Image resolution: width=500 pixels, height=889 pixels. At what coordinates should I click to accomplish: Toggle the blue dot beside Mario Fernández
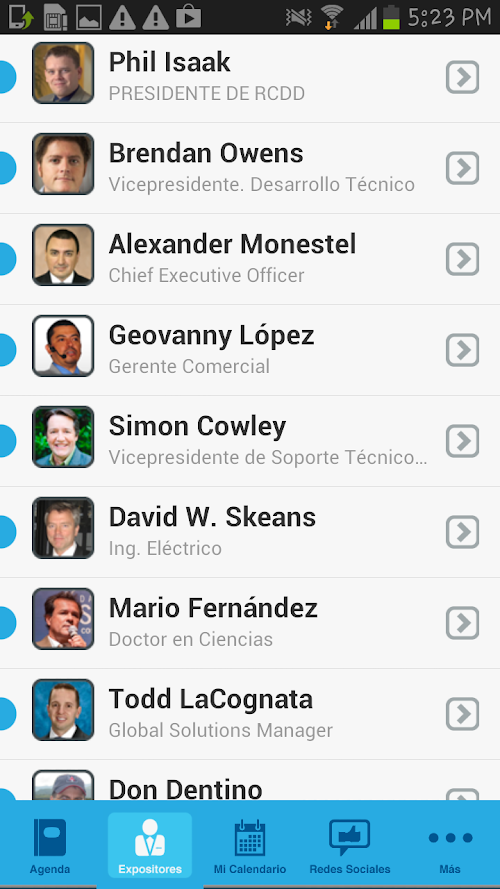(5, 623)
